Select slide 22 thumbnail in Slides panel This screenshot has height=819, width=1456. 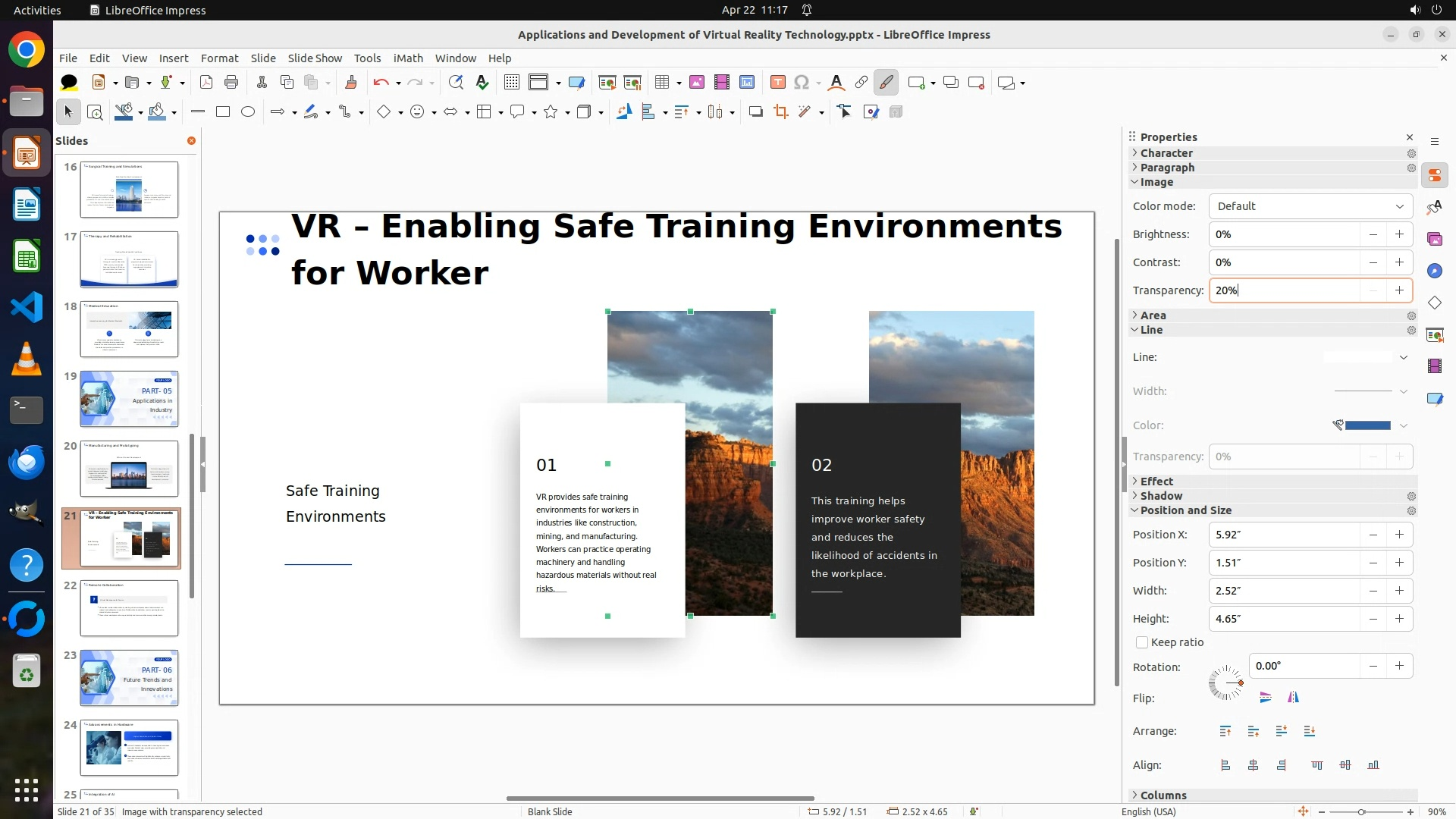(129, 608)
